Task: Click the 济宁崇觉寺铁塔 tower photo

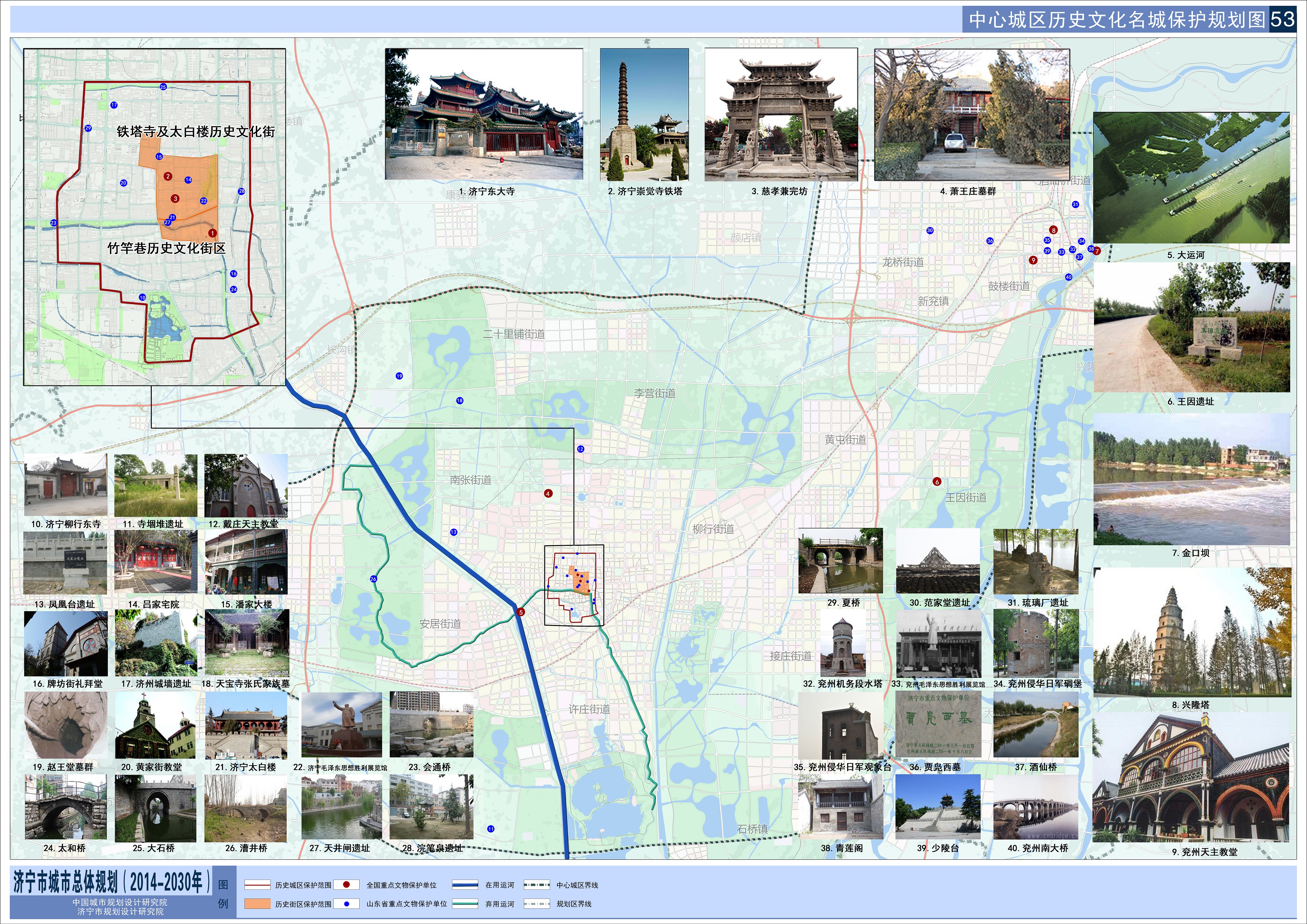Action: tap(644, 114)
